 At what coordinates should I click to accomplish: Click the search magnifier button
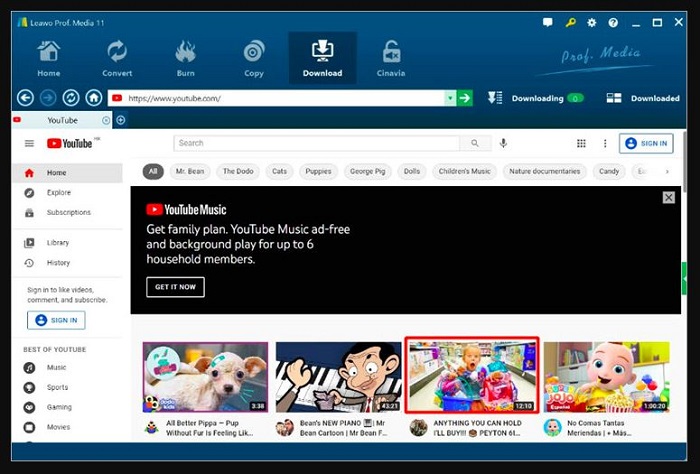[475, 143]
